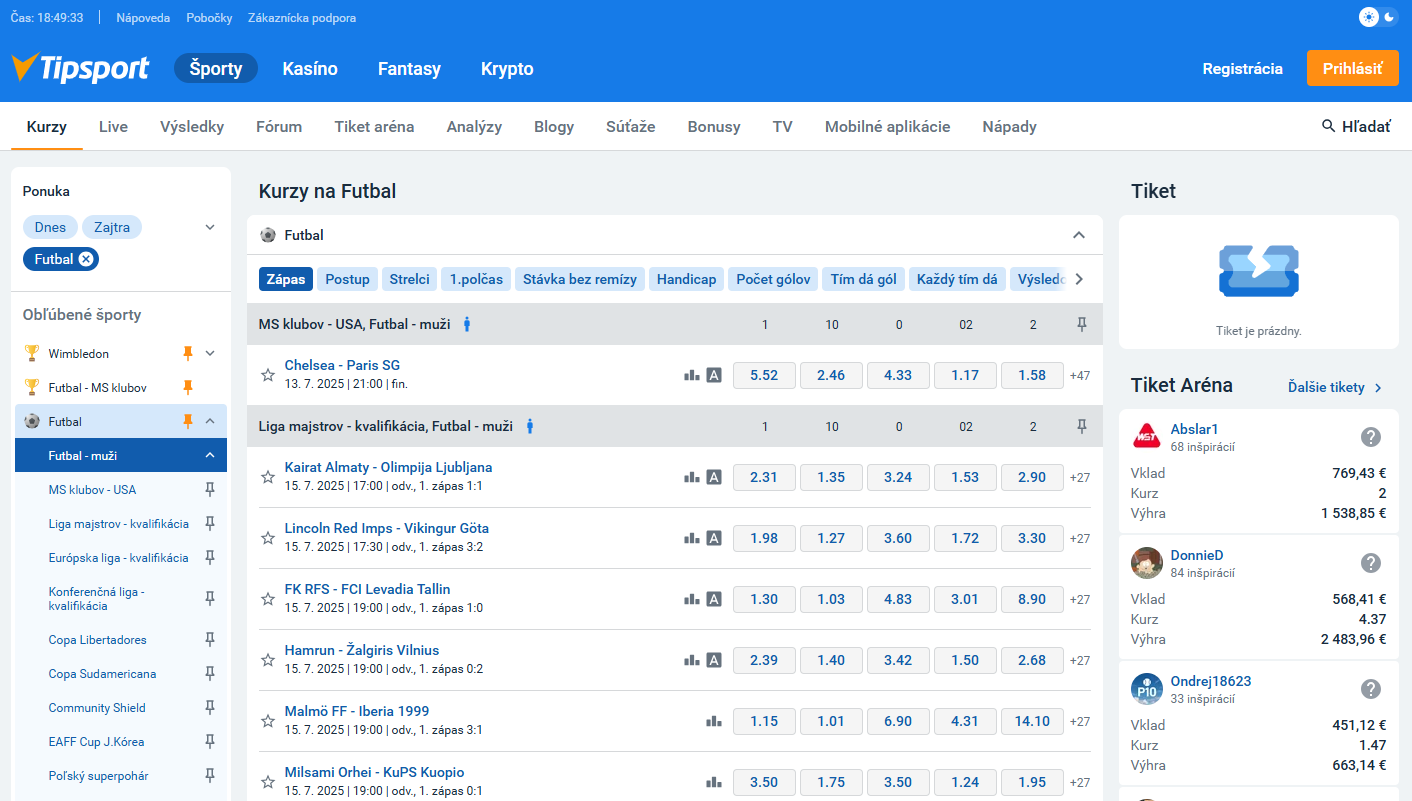Click the Wimbledon trophy icon
The width and height of the screenshot is (1412, 801).
point(32,353)
